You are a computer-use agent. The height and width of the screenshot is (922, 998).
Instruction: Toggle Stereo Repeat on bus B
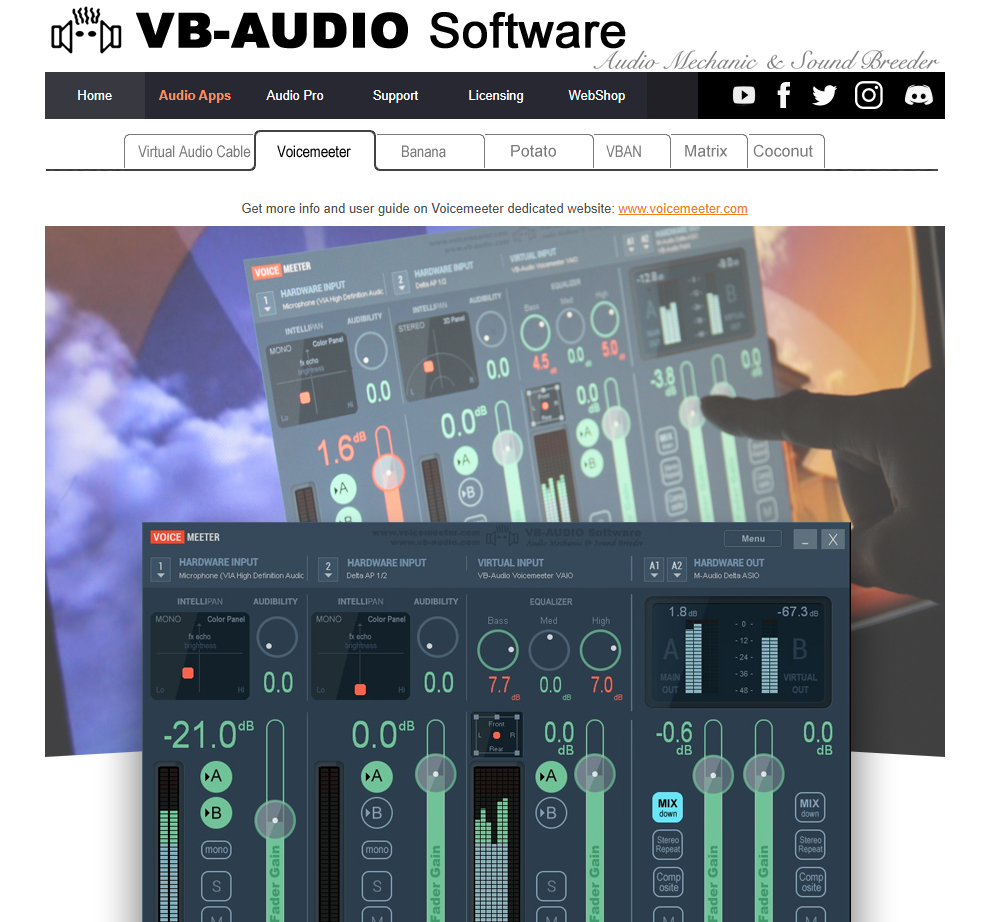[810, 844]
